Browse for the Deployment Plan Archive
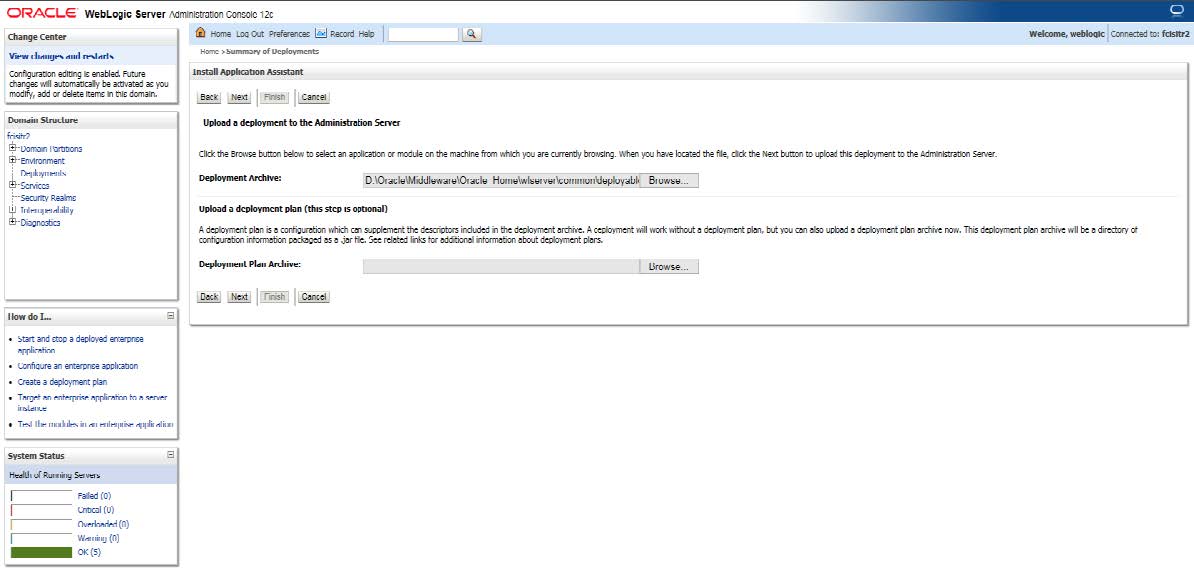The image size is (1194, 569). click(669, 267)
